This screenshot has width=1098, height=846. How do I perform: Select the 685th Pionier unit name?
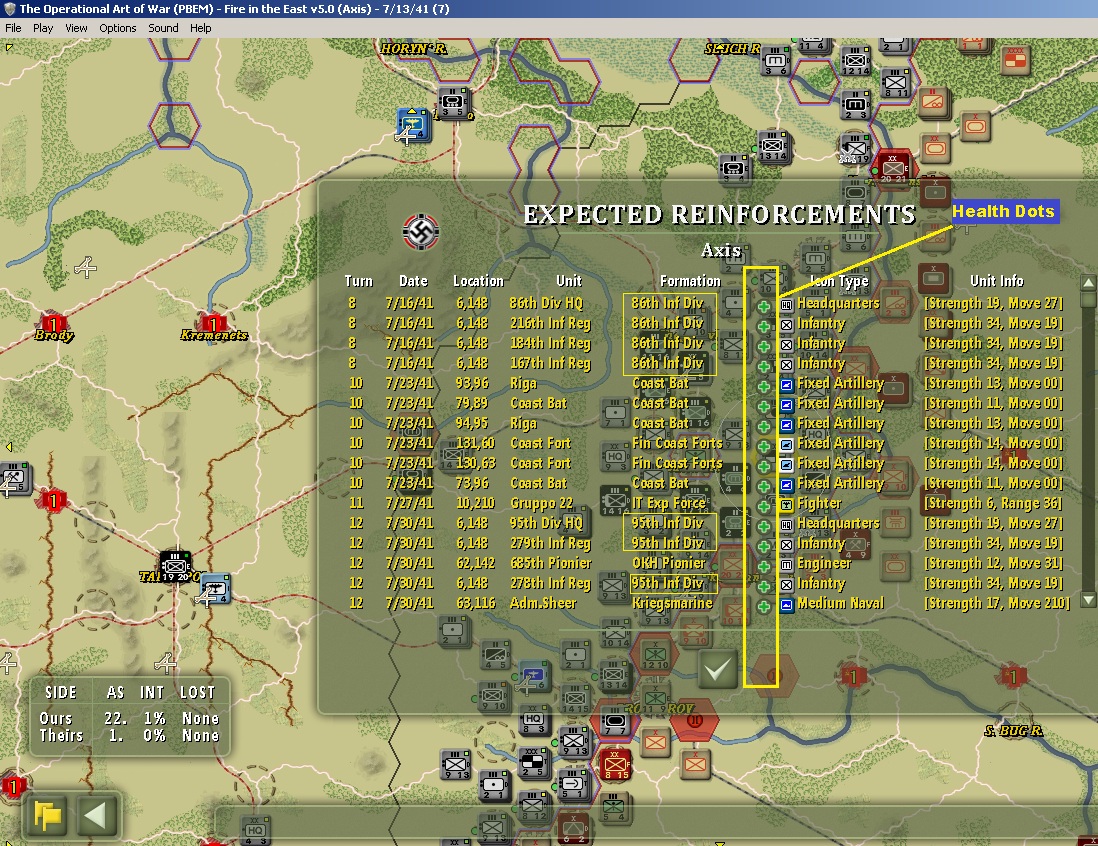pyautogui.click(x=550, y=563)
